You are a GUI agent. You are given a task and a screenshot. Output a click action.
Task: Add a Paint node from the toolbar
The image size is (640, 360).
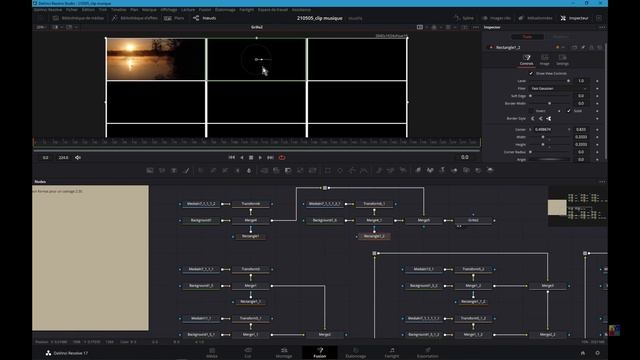pyautogui.click(x=186, y=170)
